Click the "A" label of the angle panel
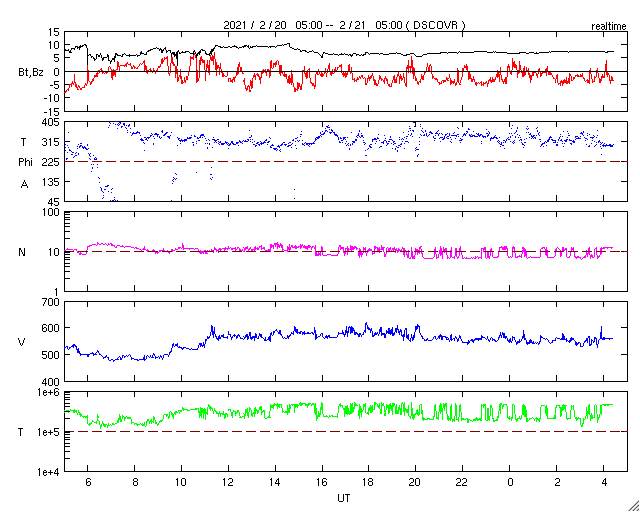This screenshot has width=640, height=512. tap(24, 185)
